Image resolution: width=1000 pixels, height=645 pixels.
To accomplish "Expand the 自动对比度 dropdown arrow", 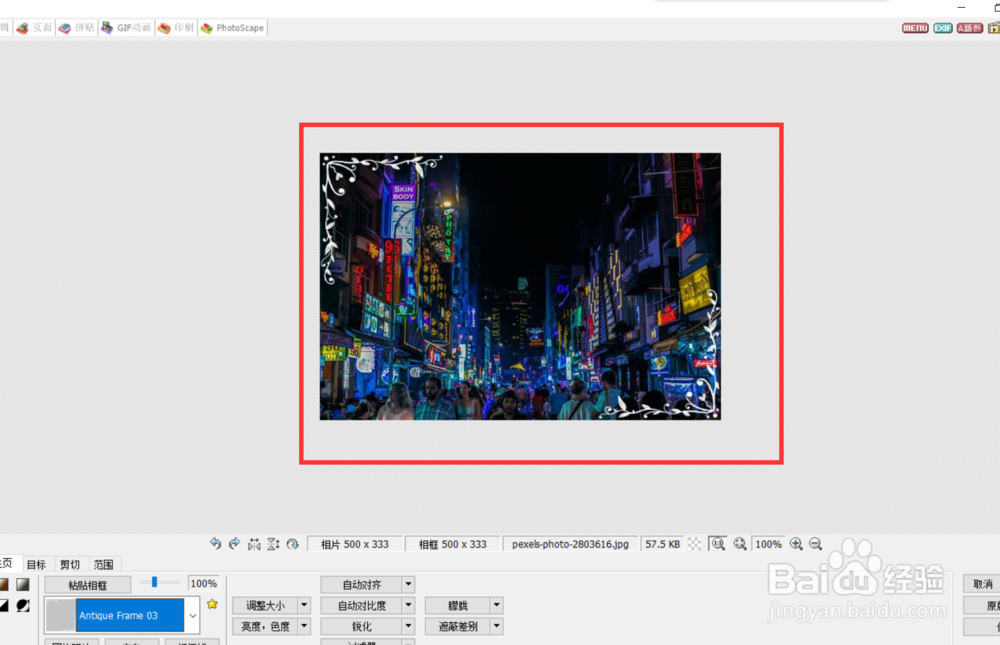I will coord(408,605).
